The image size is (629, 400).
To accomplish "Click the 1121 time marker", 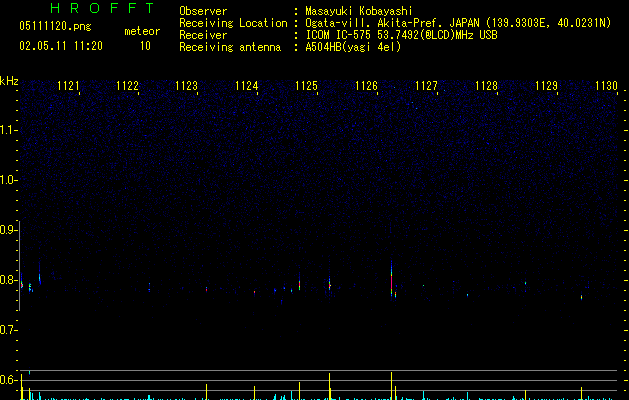I will 68,86.
